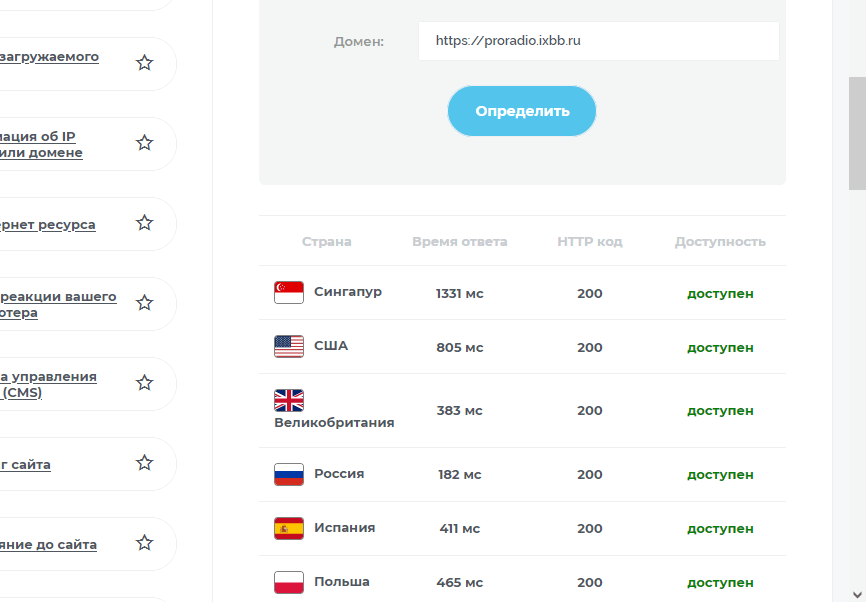Select the Великобритания country name
The width and height of the screenshot is (866, 602).
(x=334, y=423)
